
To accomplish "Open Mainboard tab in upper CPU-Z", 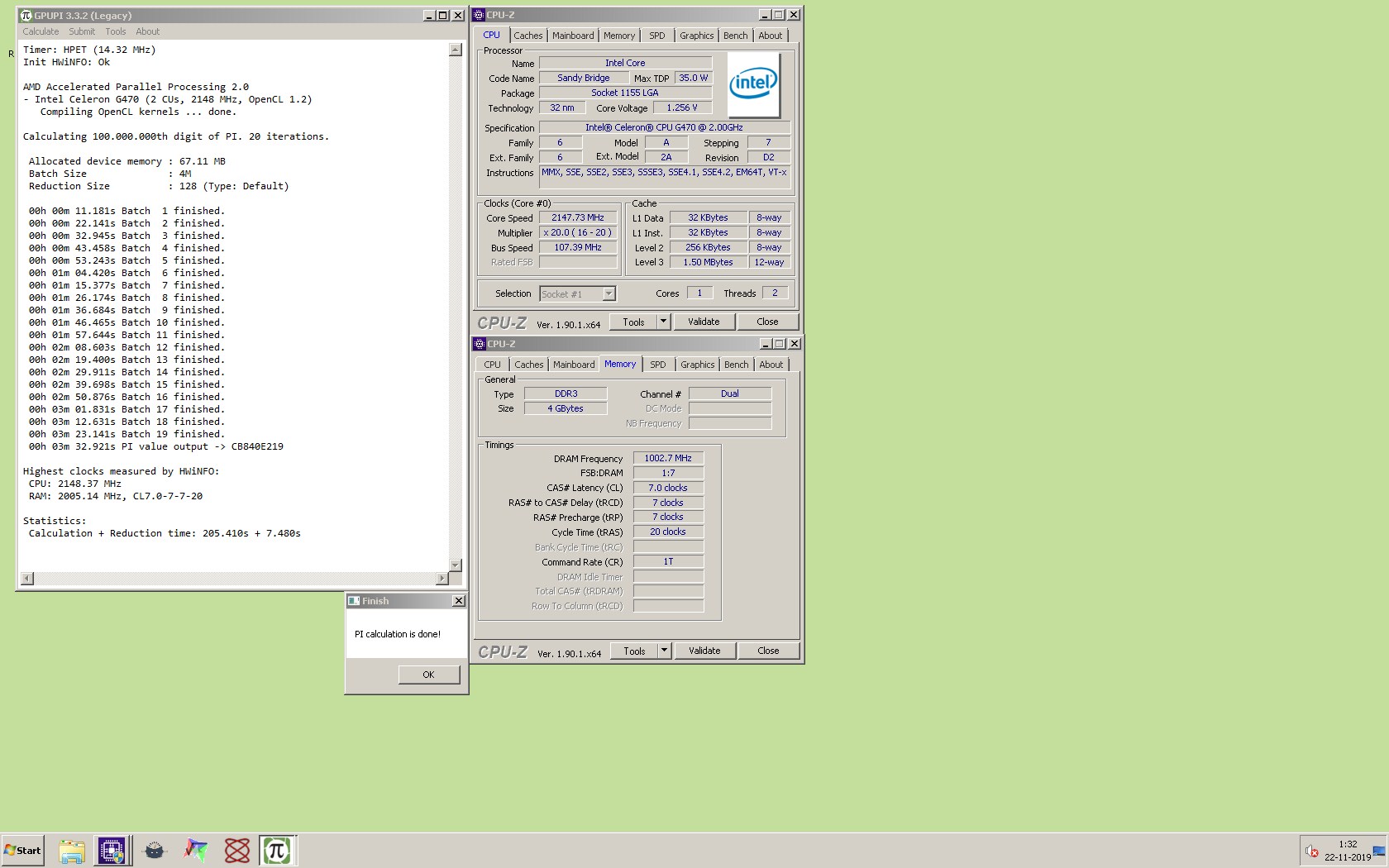I will point(573,36).
